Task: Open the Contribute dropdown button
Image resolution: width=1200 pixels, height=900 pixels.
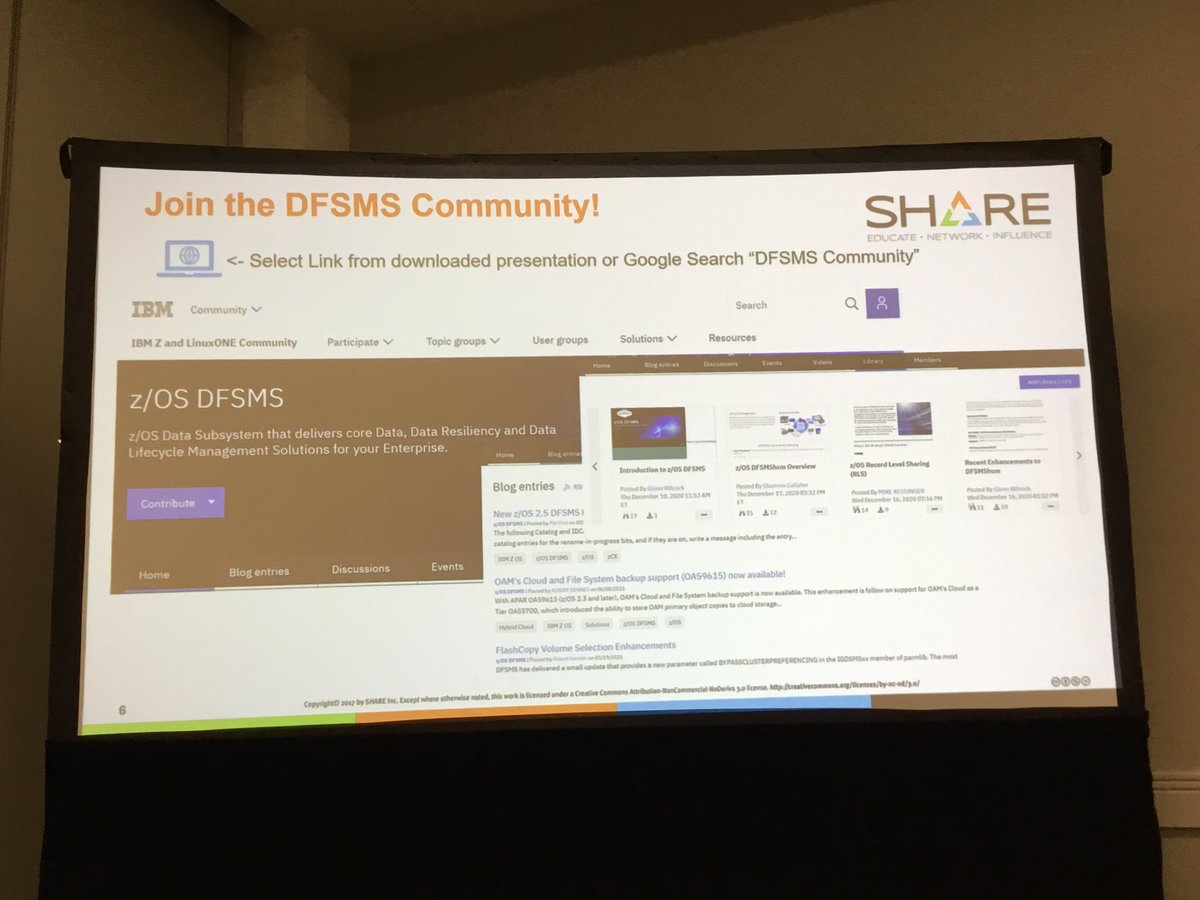Action: pos(176,503)
